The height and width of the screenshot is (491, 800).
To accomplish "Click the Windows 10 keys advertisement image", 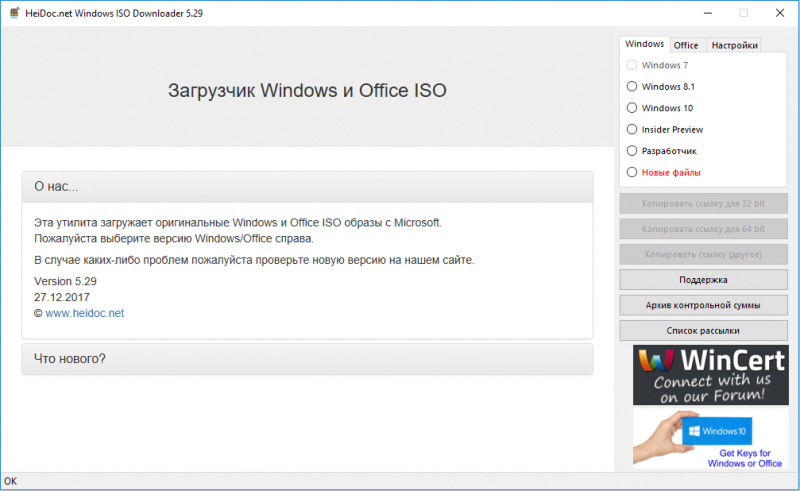I will click(x=711, y=438).
